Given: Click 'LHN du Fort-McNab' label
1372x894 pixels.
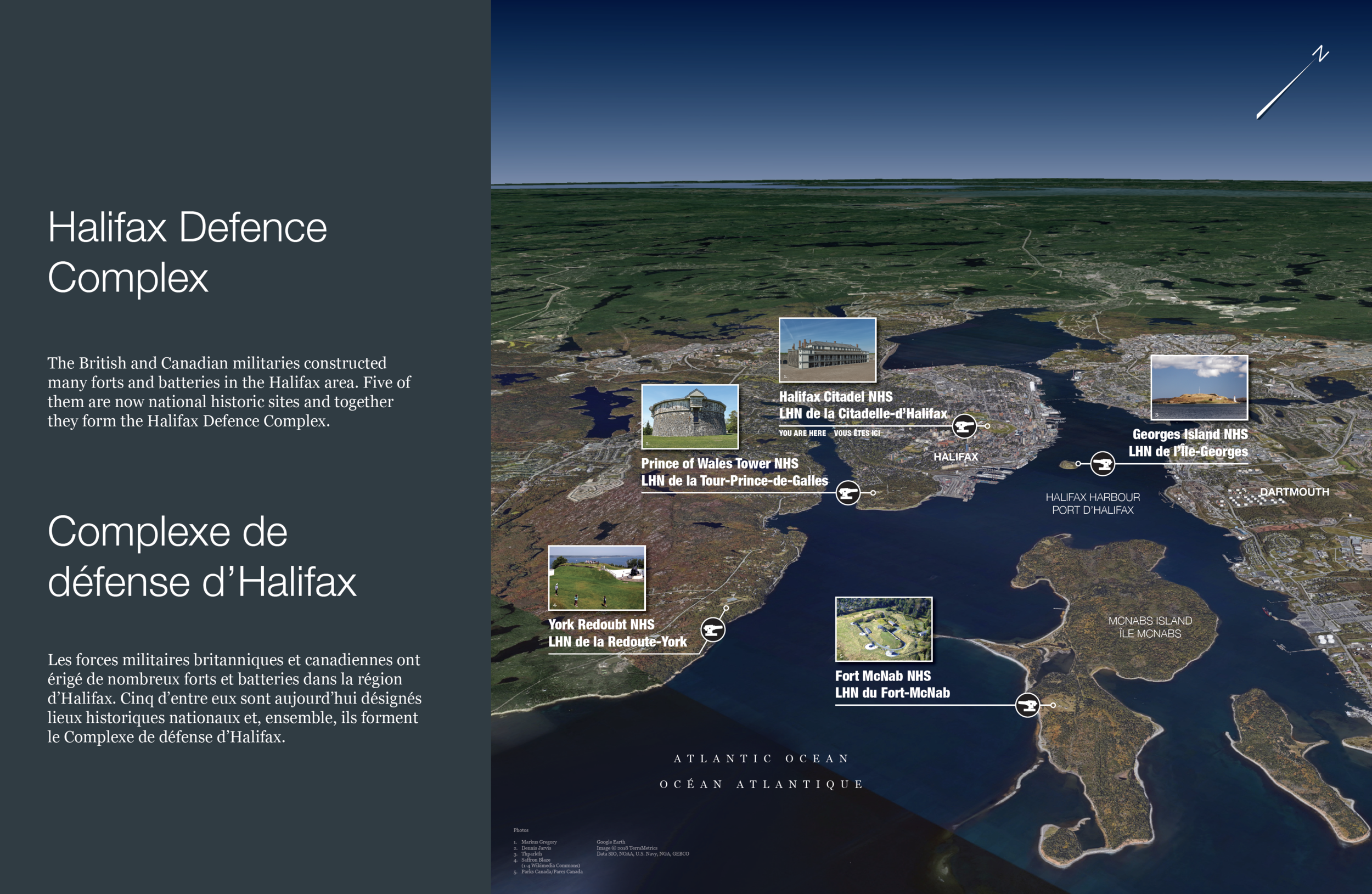Looking at the screenshot, I should (892, 693).
